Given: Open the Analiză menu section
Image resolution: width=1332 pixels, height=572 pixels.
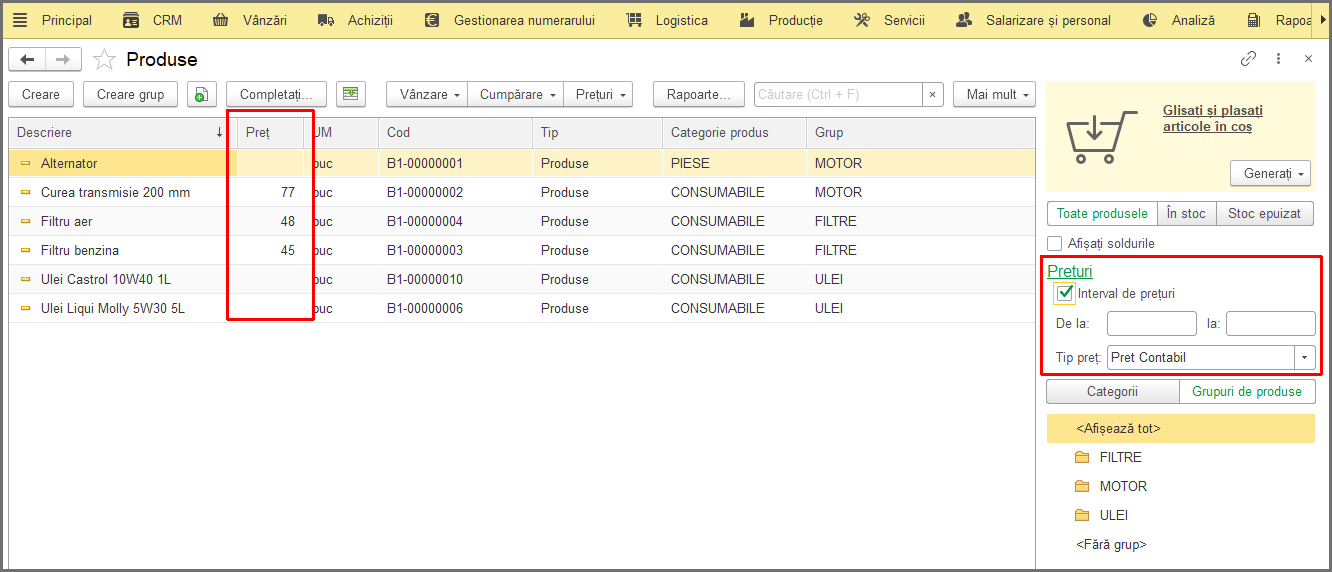Looking at the screenshot, I should tap(1194, 20).
